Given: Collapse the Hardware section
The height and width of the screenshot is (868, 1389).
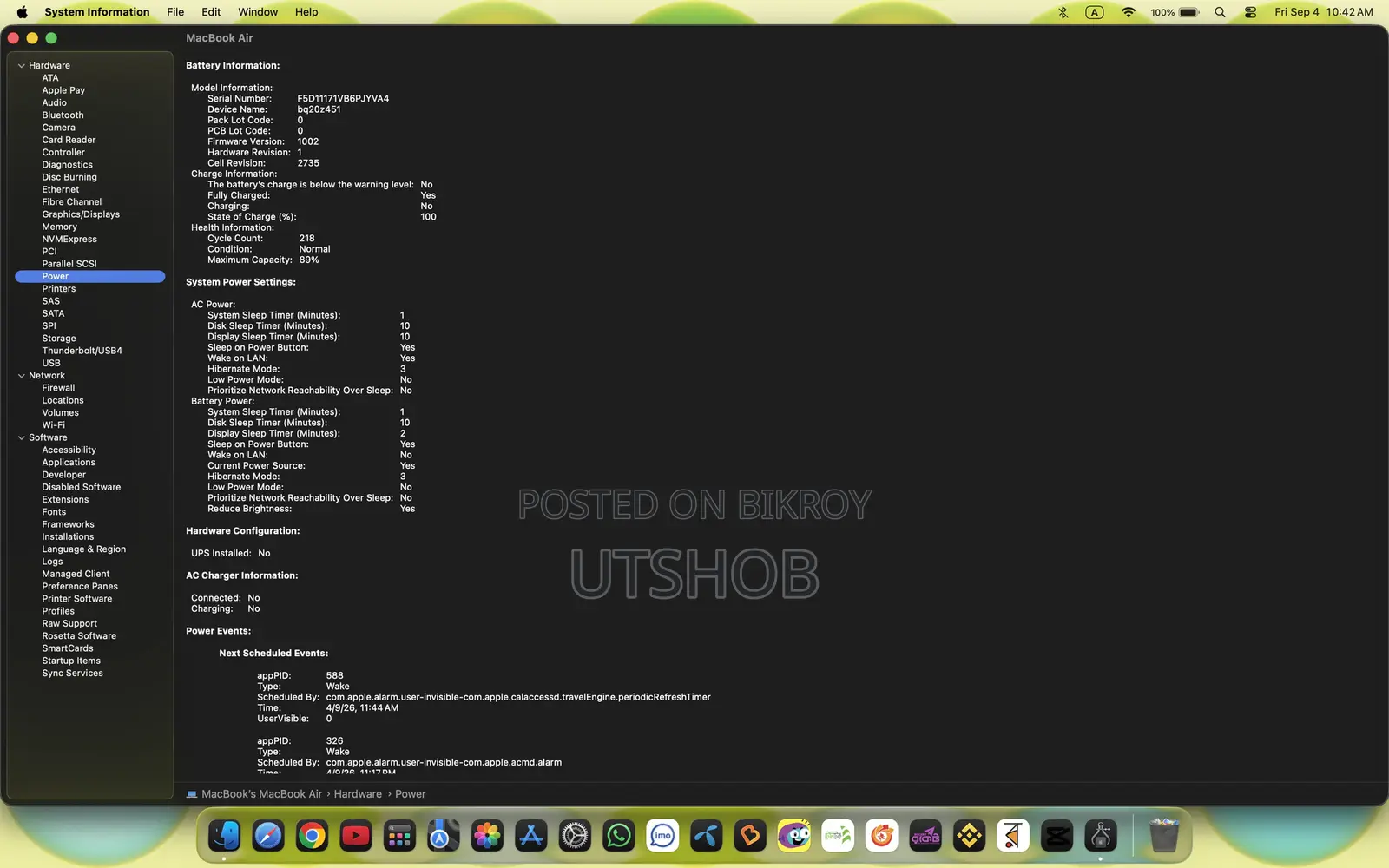Looking at the screenshot, I should click(x=22, y=66).
